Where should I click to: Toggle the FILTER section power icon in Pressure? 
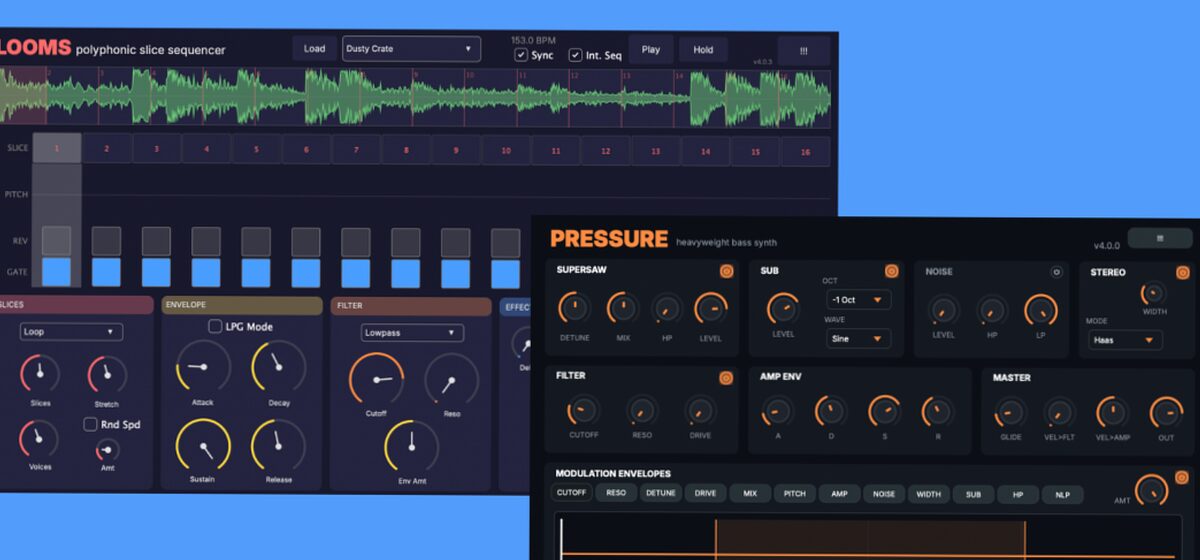coord(727,378)
